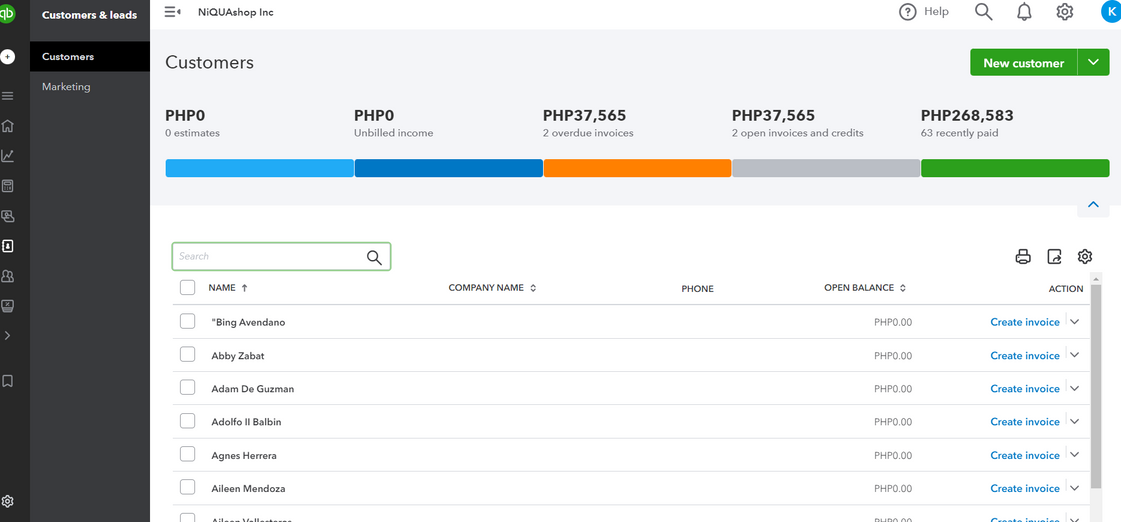Open the Marketing menu item
The image size is (1121, 522).
(66, 87)
